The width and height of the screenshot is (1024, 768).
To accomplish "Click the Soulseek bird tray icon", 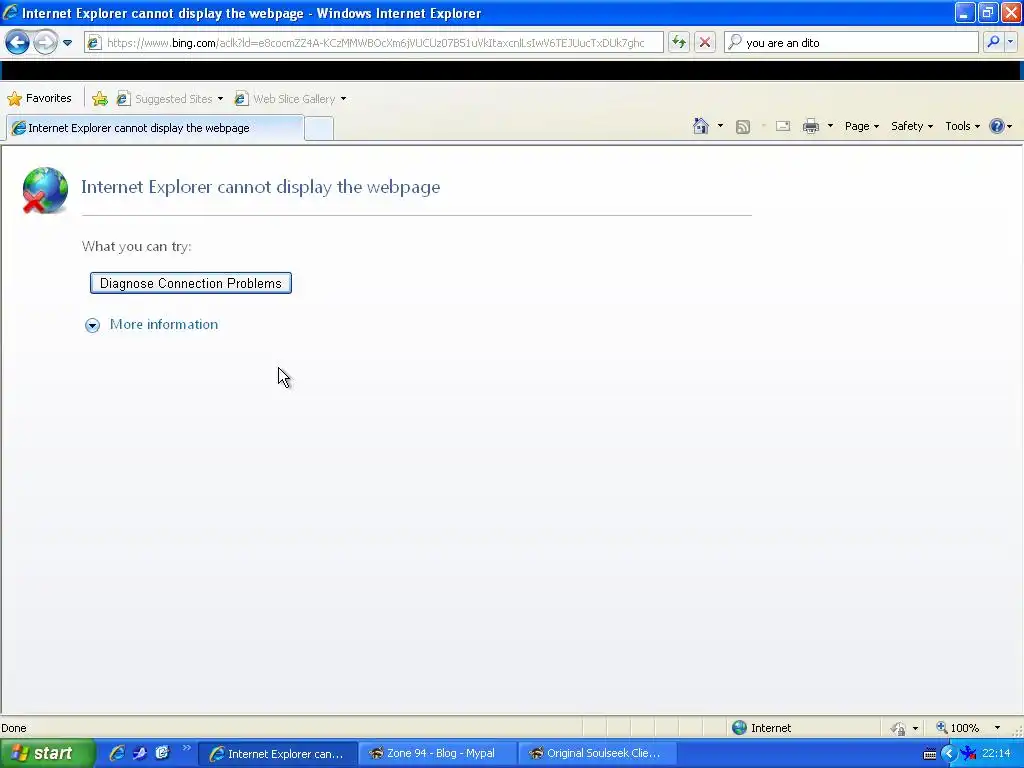I will pyautogui.click(x=969, y=754).
